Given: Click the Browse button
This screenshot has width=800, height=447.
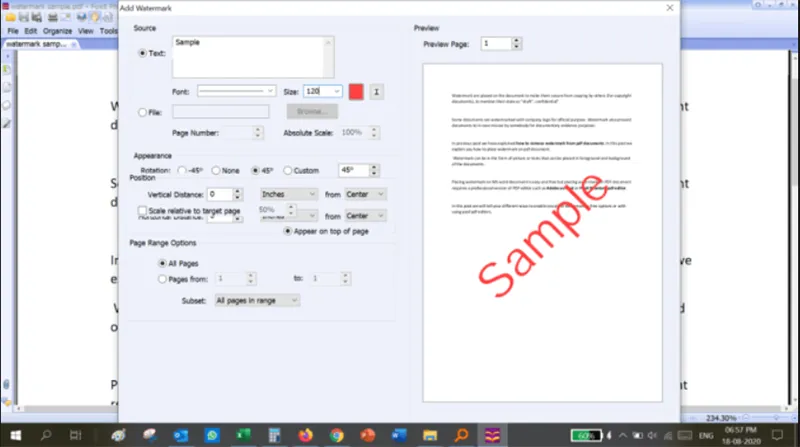Looking at the screenshot, I should pyautogui.click(x=312, y=111).
